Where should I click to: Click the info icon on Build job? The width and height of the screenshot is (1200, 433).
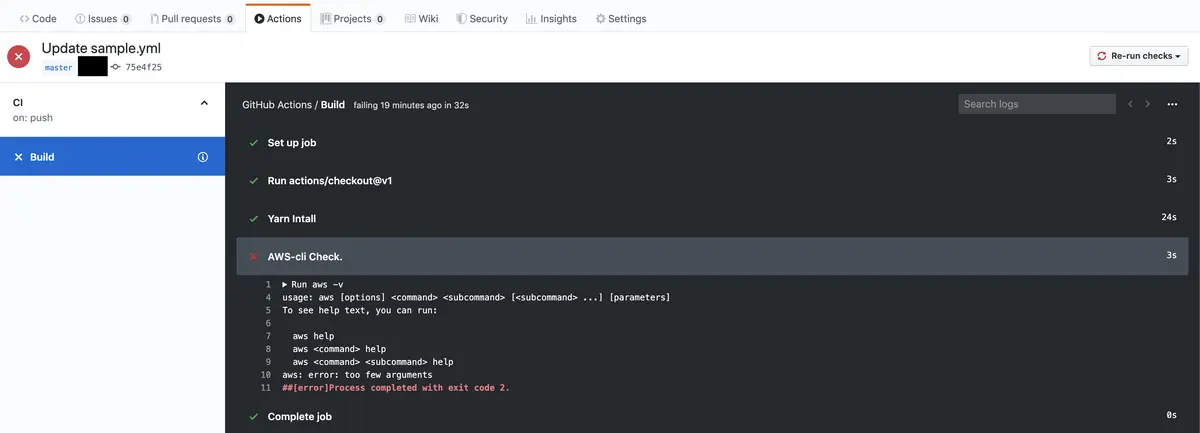coord(203,157)
